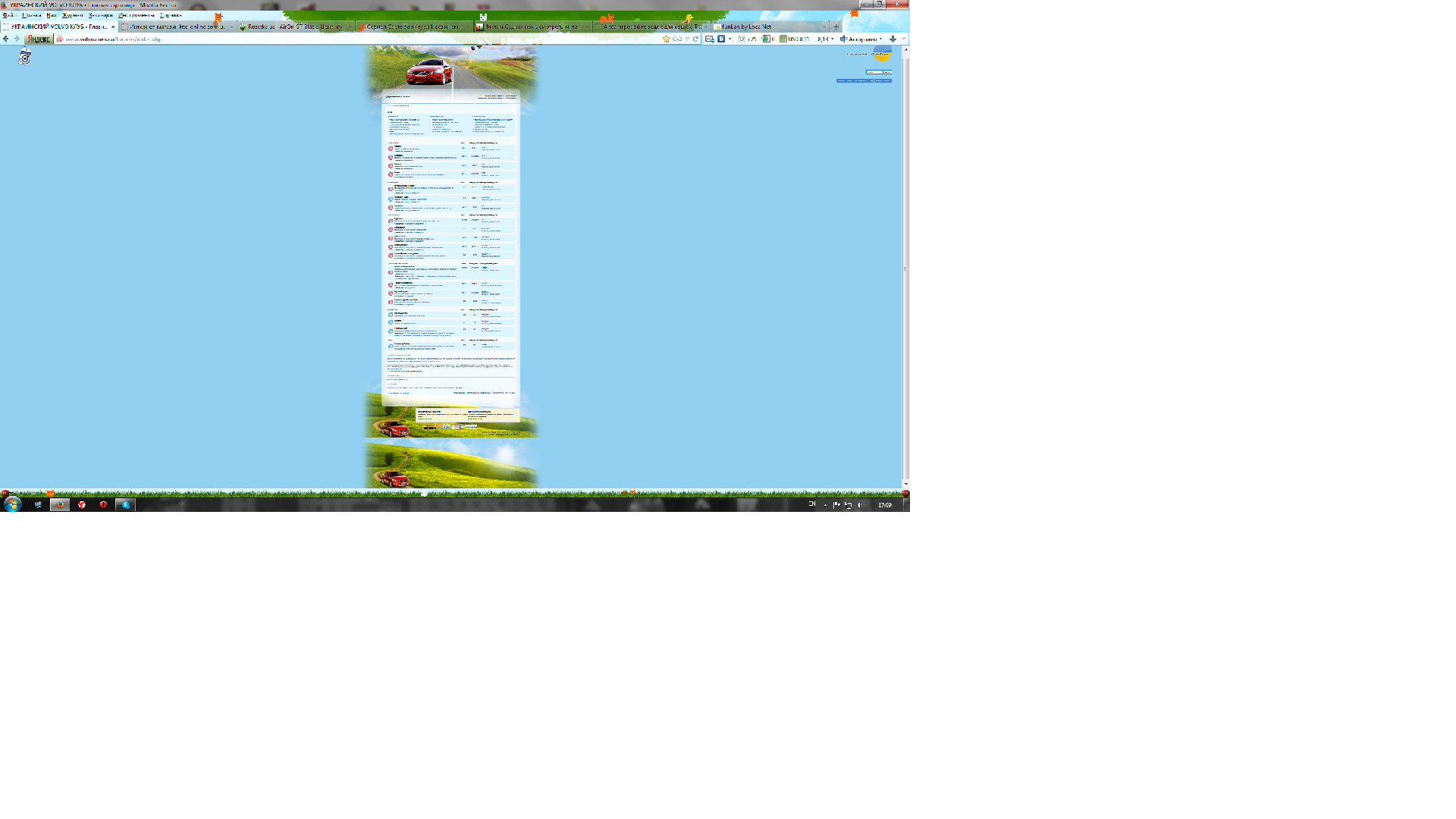This screenshot has width=1456, height=819.
Task: Open Skype from the taskbar
Action: pyautogui.click(x=125, y=504)
